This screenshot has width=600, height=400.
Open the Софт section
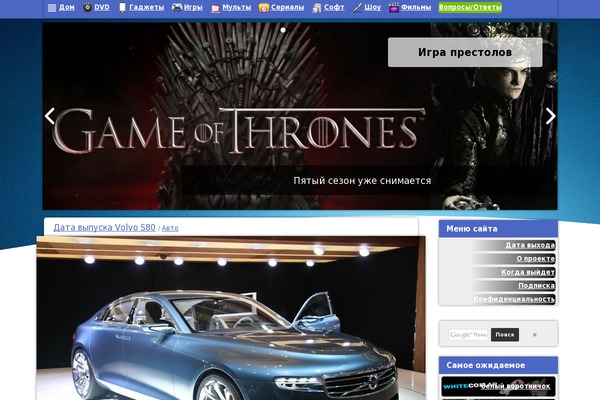click(334, 7)
